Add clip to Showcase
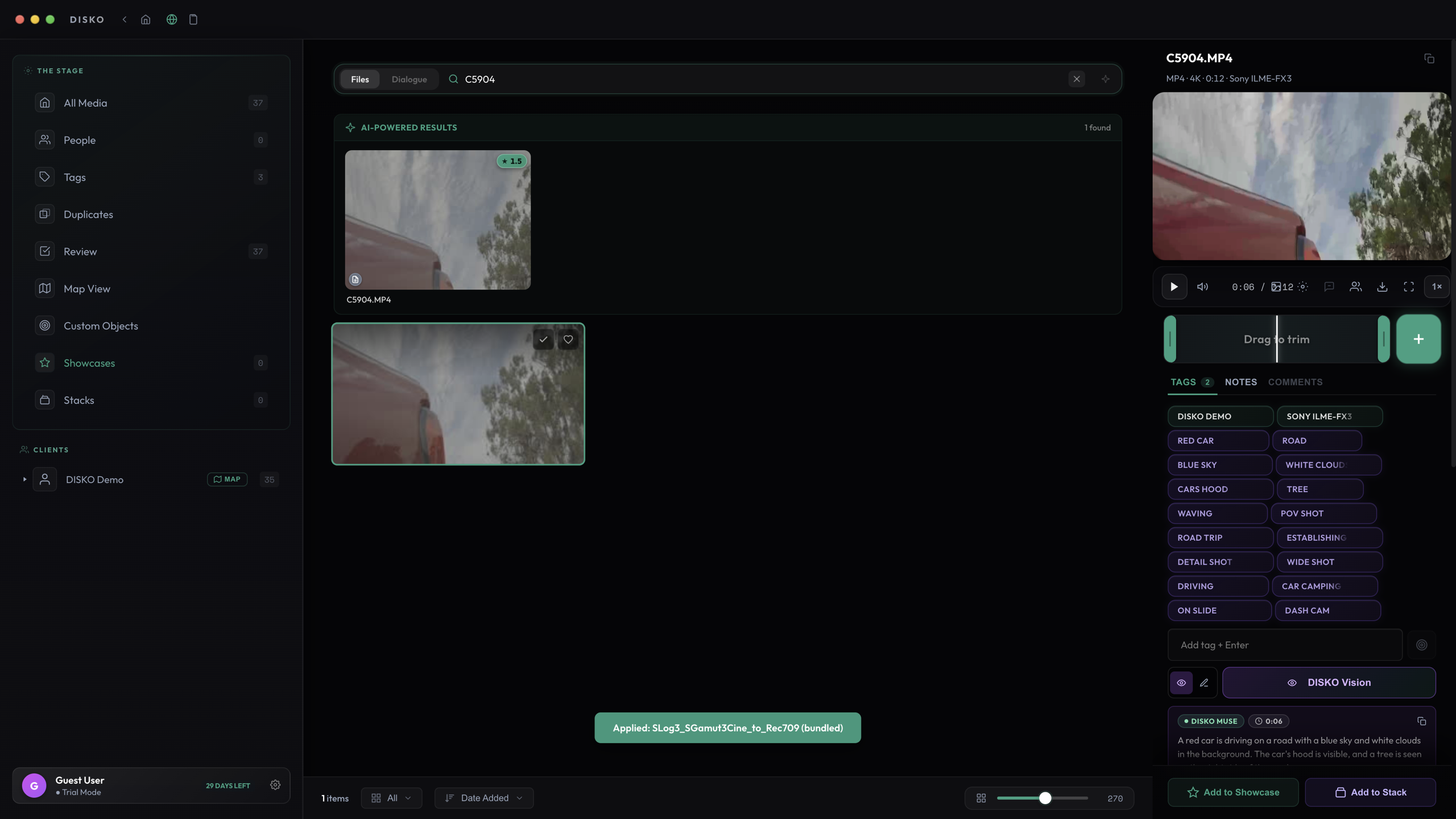The image size is (1456, 819). 1233,792
